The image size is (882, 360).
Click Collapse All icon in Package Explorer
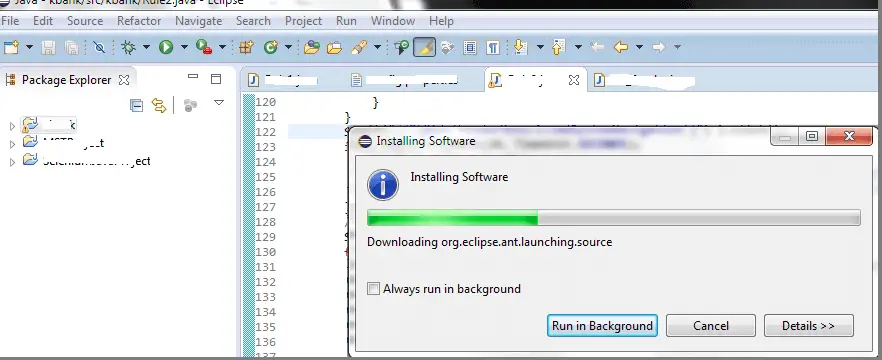136,105
